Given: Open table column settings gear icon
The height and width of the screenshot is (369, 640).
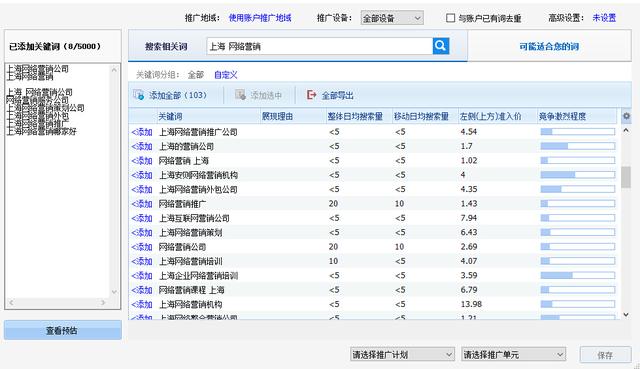Looking at the screenshot, I should click(x=626, y=116).
